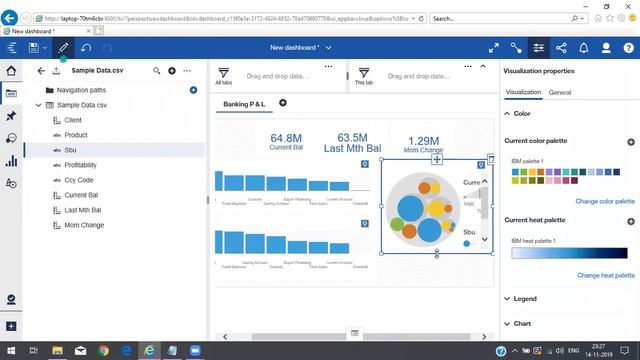
Task: Open the Sources panel in sidebar
Action: click(11, 93)
